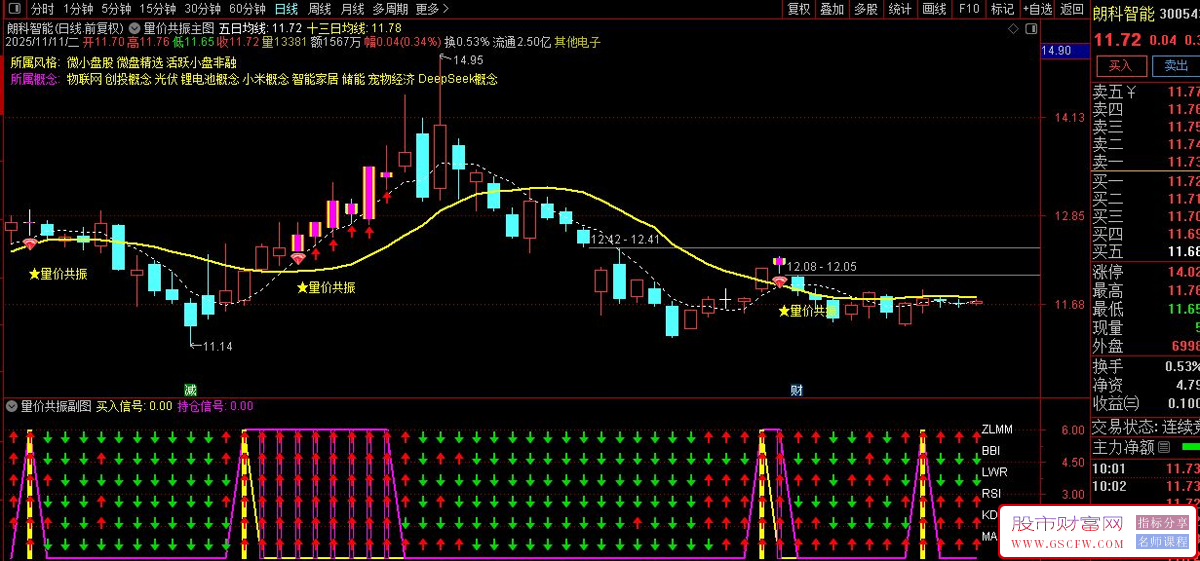Select the 月线 monthly chart tab
The image size is (1200, 561).
coord(353,9)
